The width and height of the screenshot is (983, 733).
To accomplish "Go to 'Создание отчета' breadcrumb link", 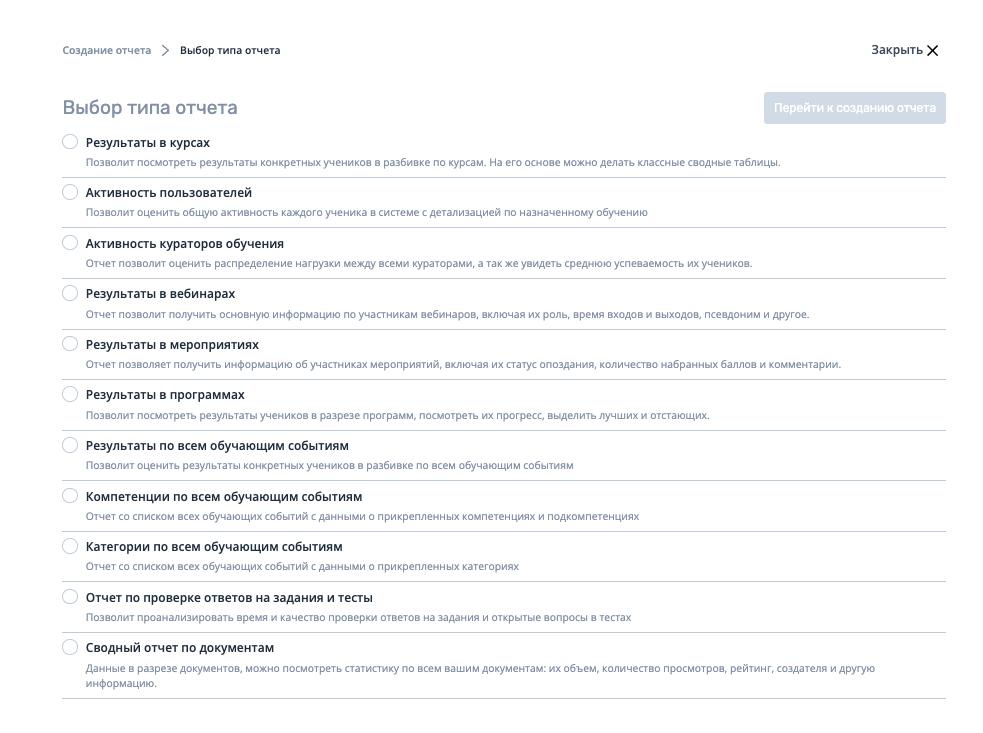I will (x=107, y=50).
